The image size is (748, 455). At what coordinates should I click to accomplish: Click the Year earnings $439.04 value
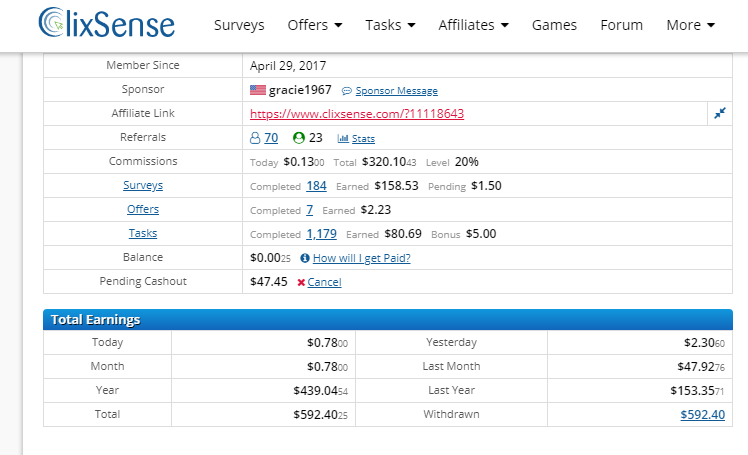pos(321,391)
